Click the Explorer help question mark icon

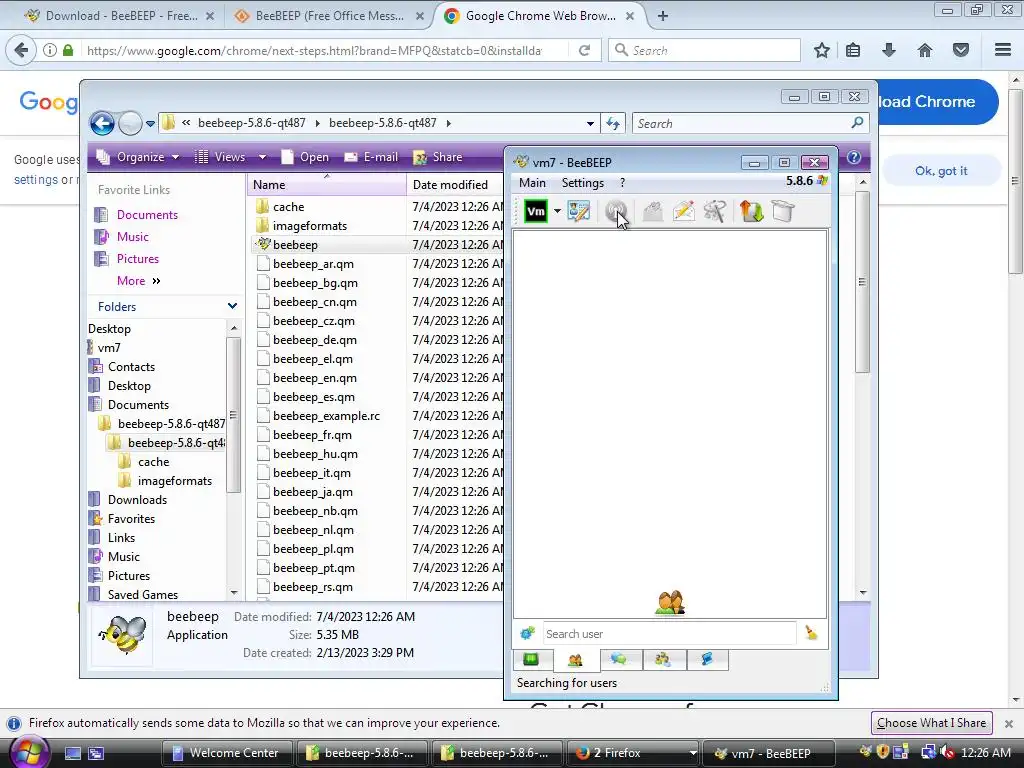tap(854, 157)
